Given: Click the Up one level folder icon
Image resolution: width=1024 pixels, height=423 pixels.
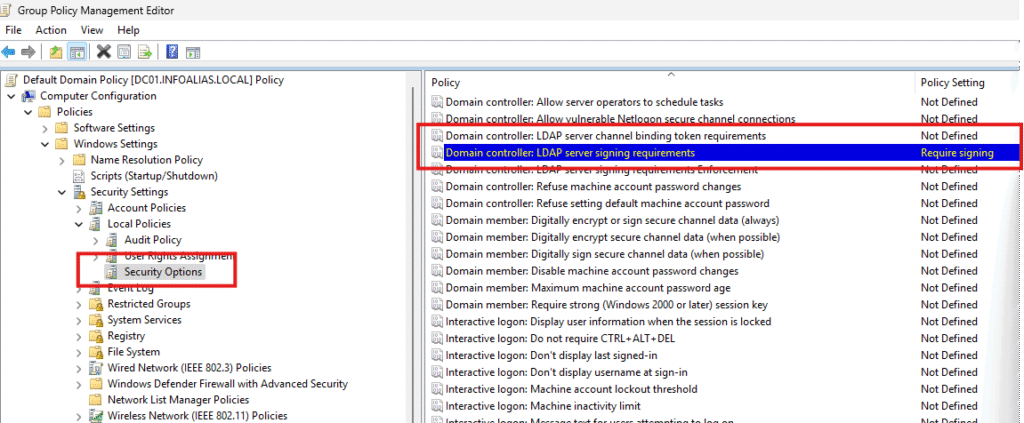Looking at the screenshot, I should click(56, 52).
